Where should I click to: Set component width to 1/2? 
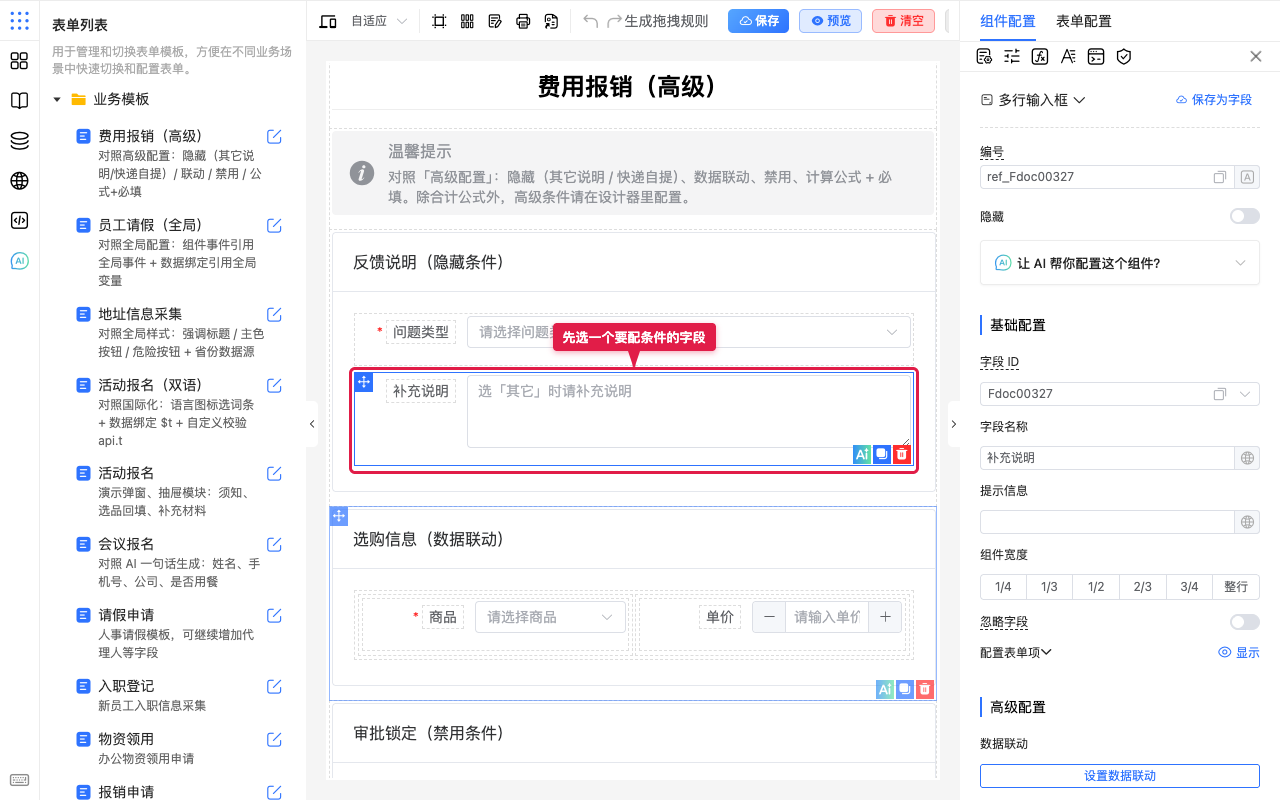pyautogui.click(x=1096, y=587)
